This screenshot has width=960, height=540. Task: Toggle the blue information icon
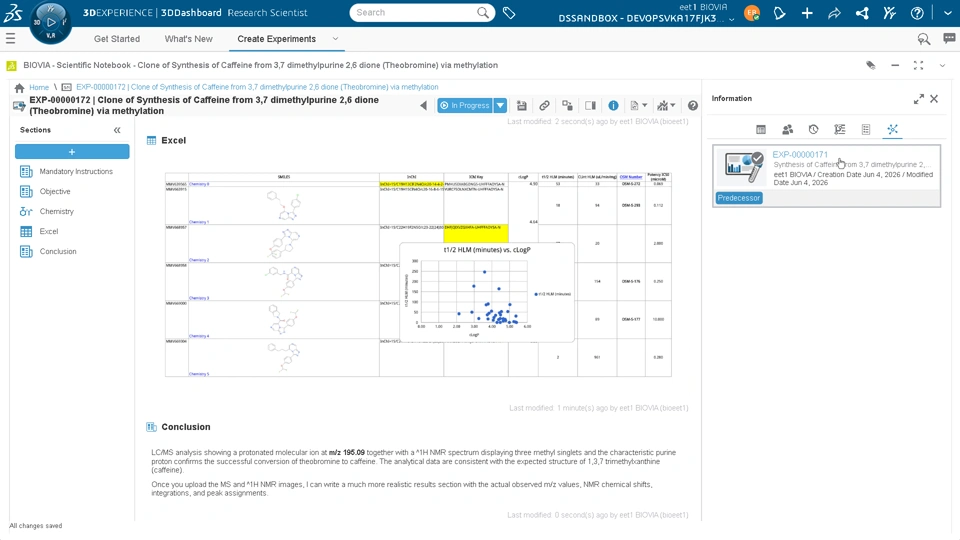tap(613, 105)
